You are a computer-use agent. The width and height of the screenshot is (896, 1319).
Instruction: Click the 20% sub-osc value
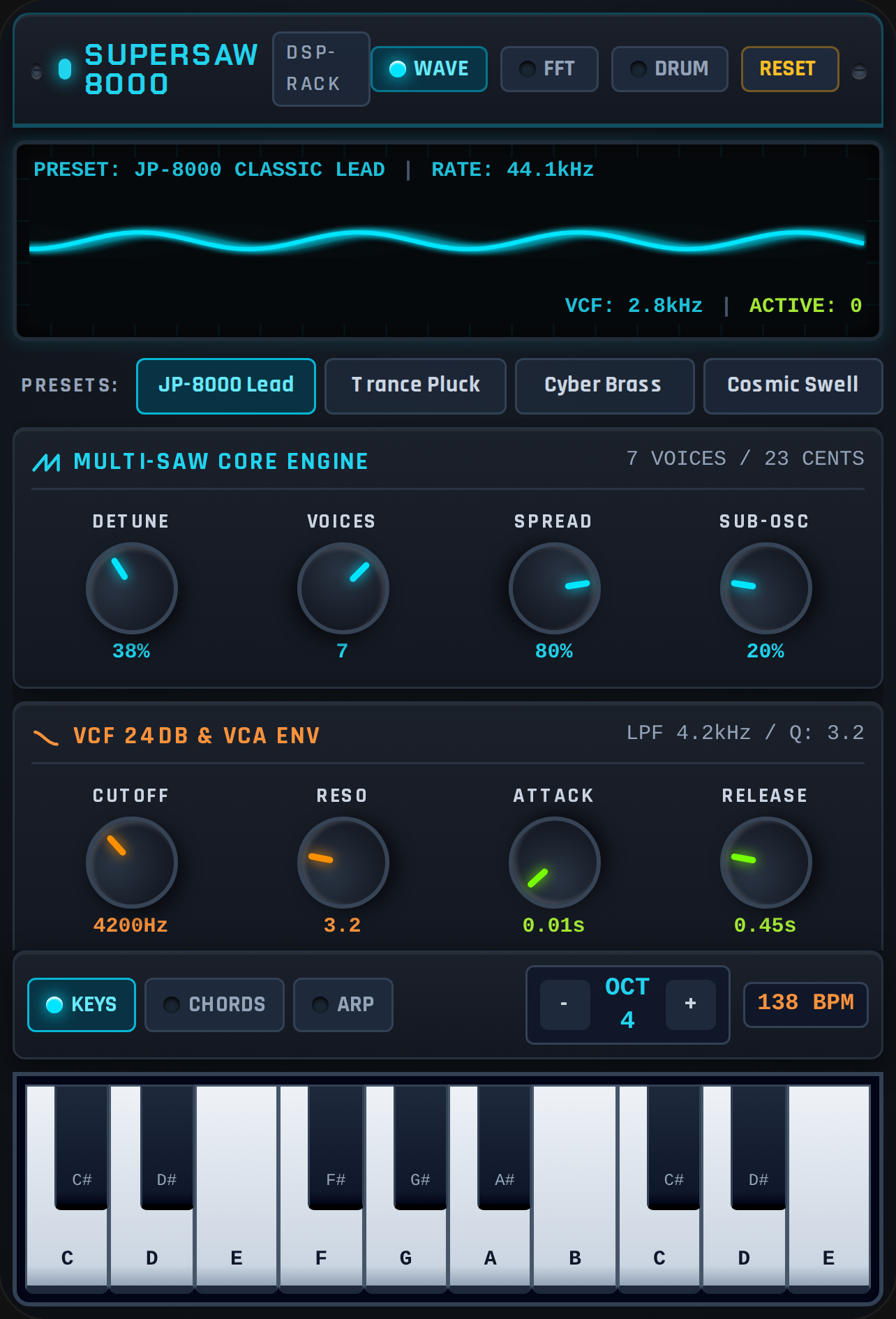point(766,651)
